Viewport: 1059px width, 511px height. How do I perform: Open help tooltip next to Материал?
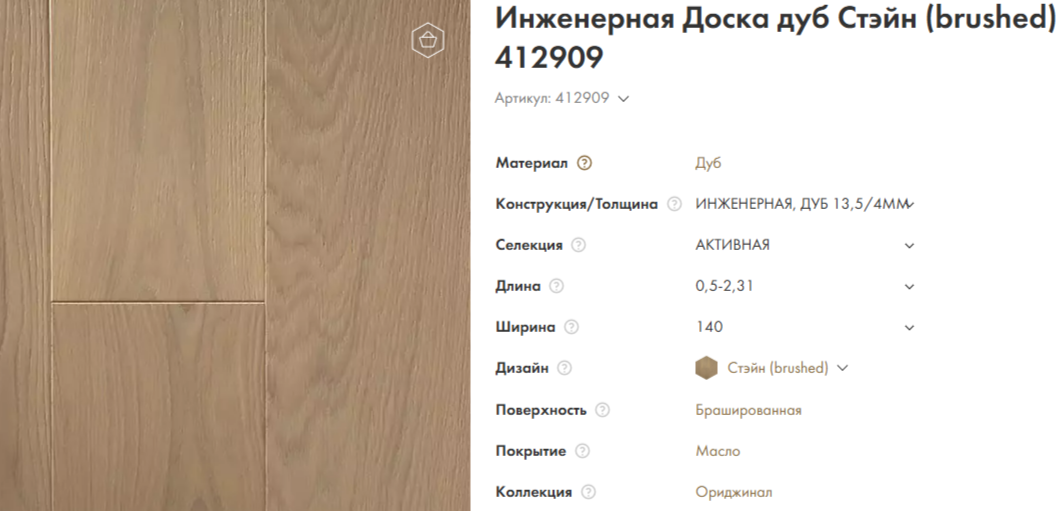click(585, 163)
